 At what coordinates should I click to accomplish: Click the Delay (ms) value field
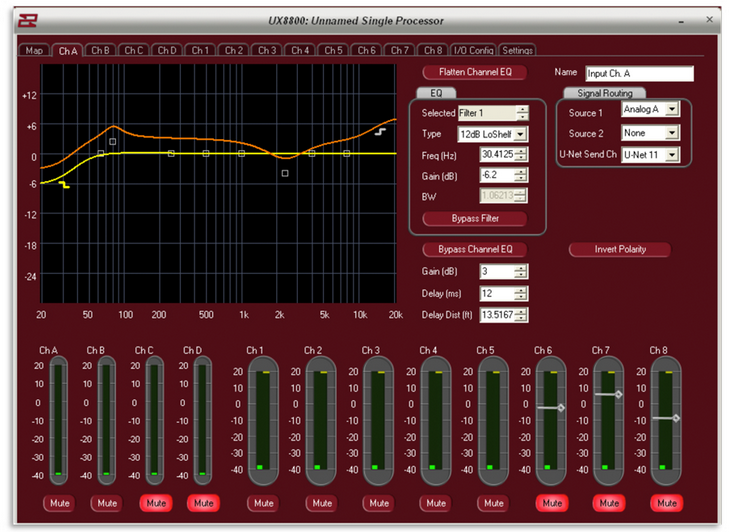(498, 294)
